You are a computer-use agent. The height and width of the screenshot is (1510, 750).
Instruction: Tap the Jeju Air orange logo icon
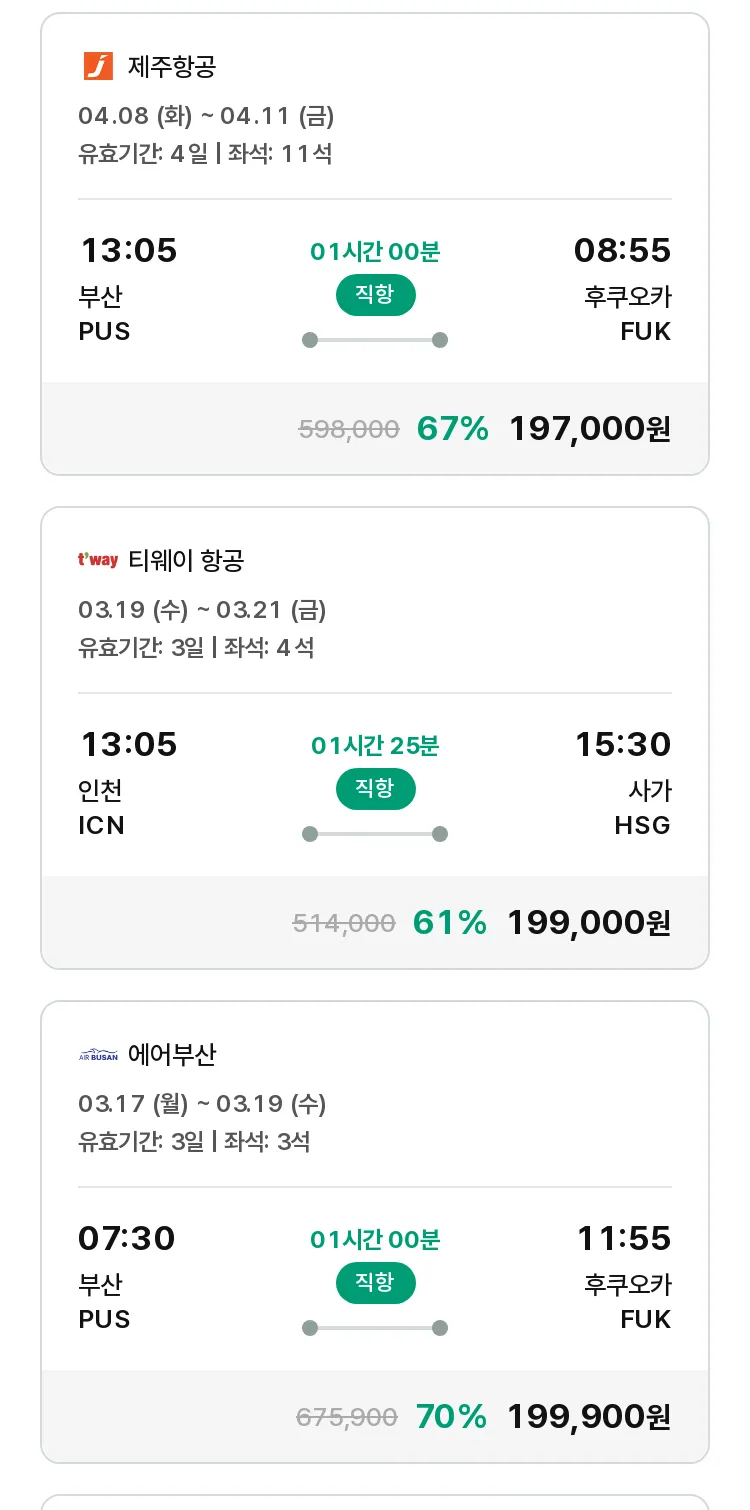click(x=98, y=67)
